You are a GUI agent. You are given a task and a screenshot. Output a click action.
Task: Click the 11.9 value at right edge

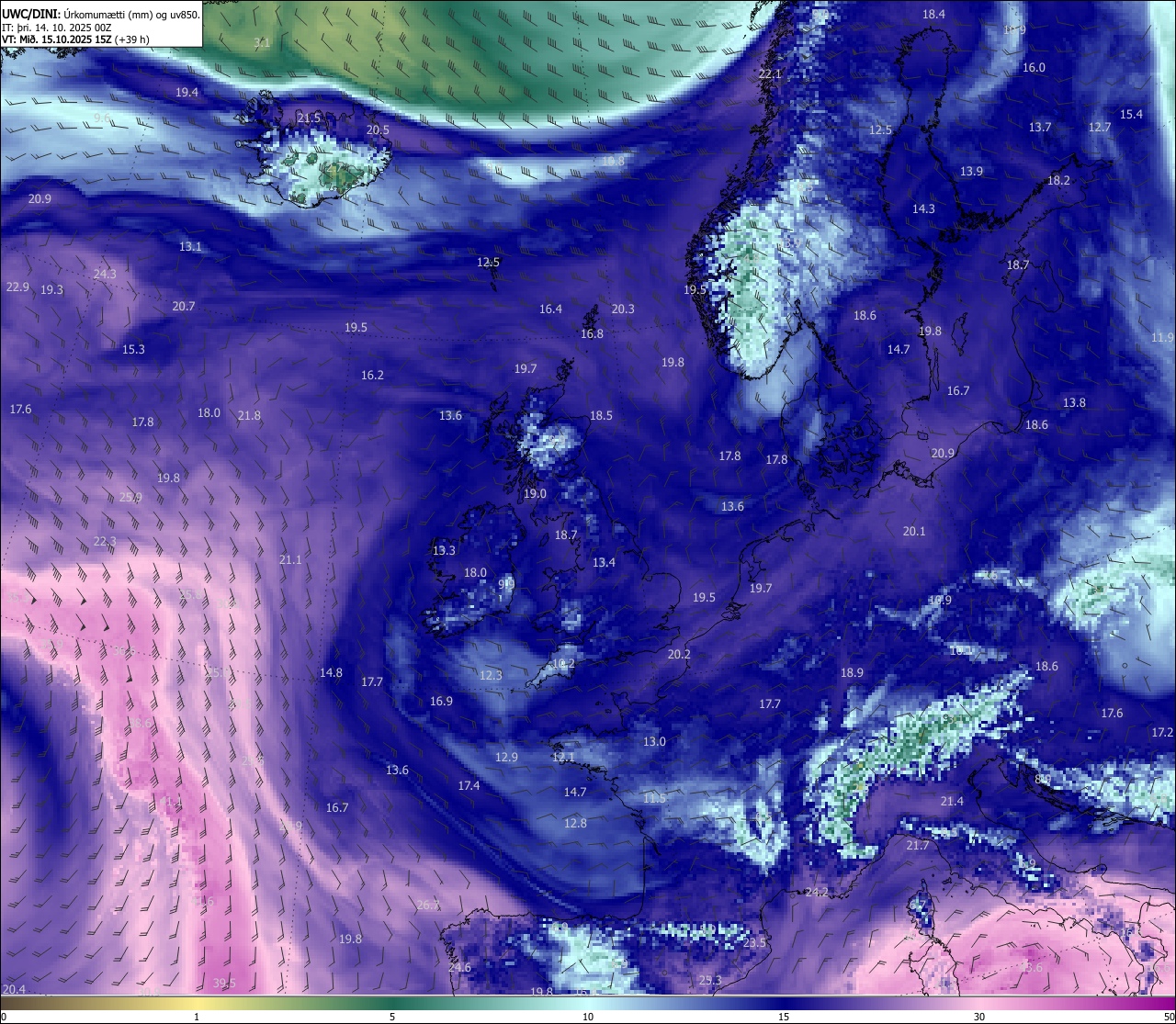click(1162, 338)
